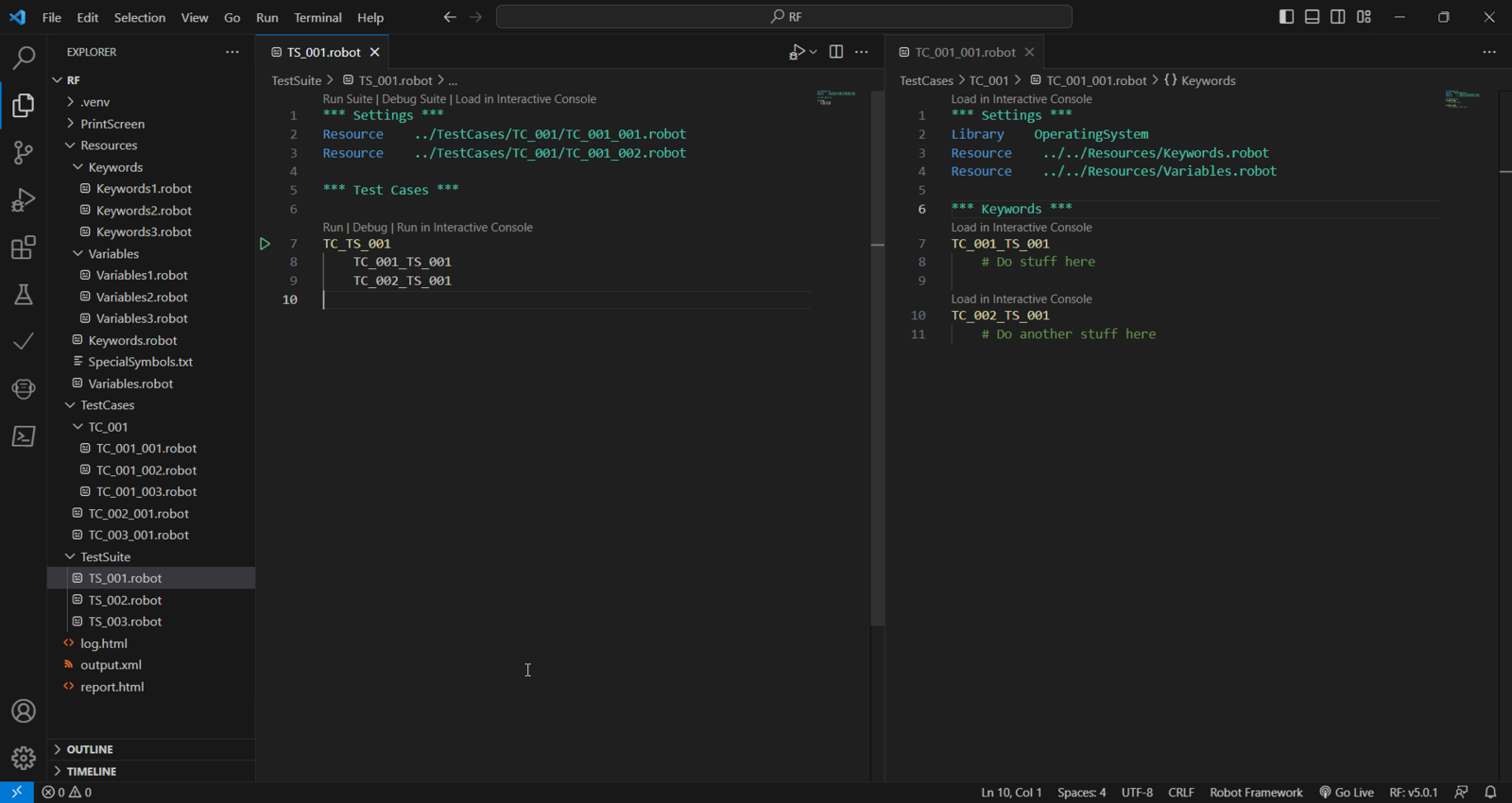Open the Terminal menu
This screenshot has height=803, width=1512.
(318, 17)
